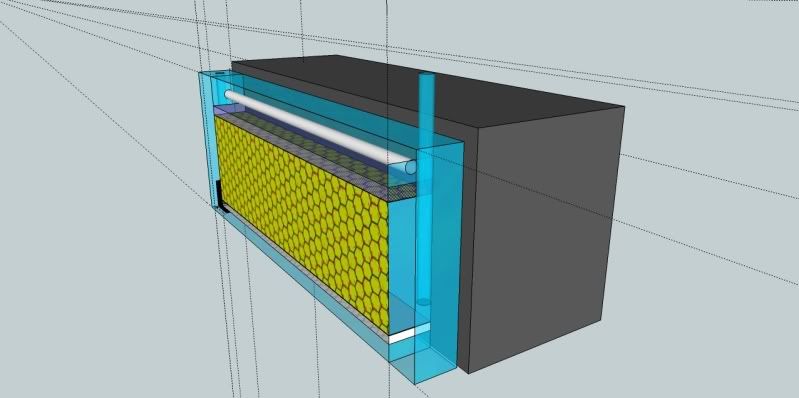This screenshot has width=799, height=398.
Task: Click the white strip below the honeycomb
Action: [x=409, y=333]
